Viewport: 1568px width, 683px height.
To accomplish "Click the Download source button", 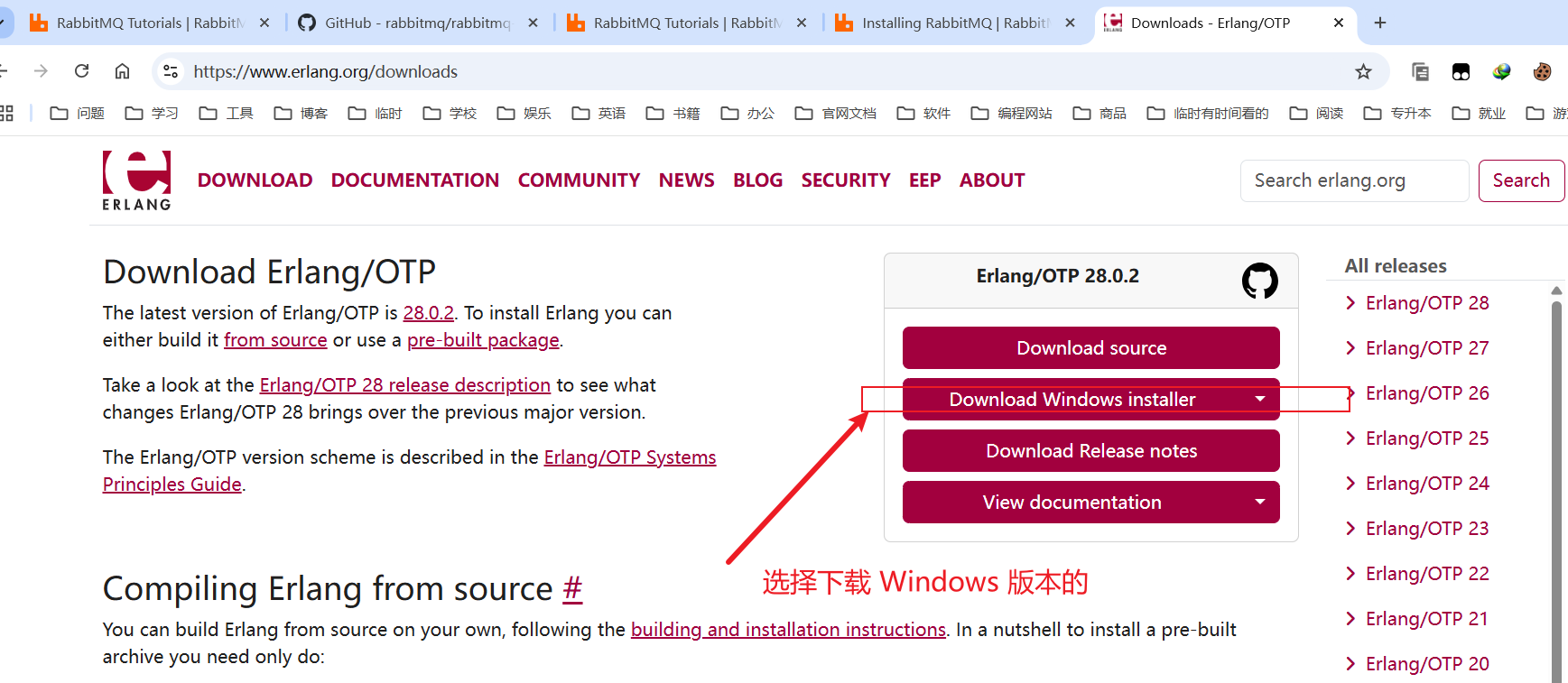I will [1090, 347].
